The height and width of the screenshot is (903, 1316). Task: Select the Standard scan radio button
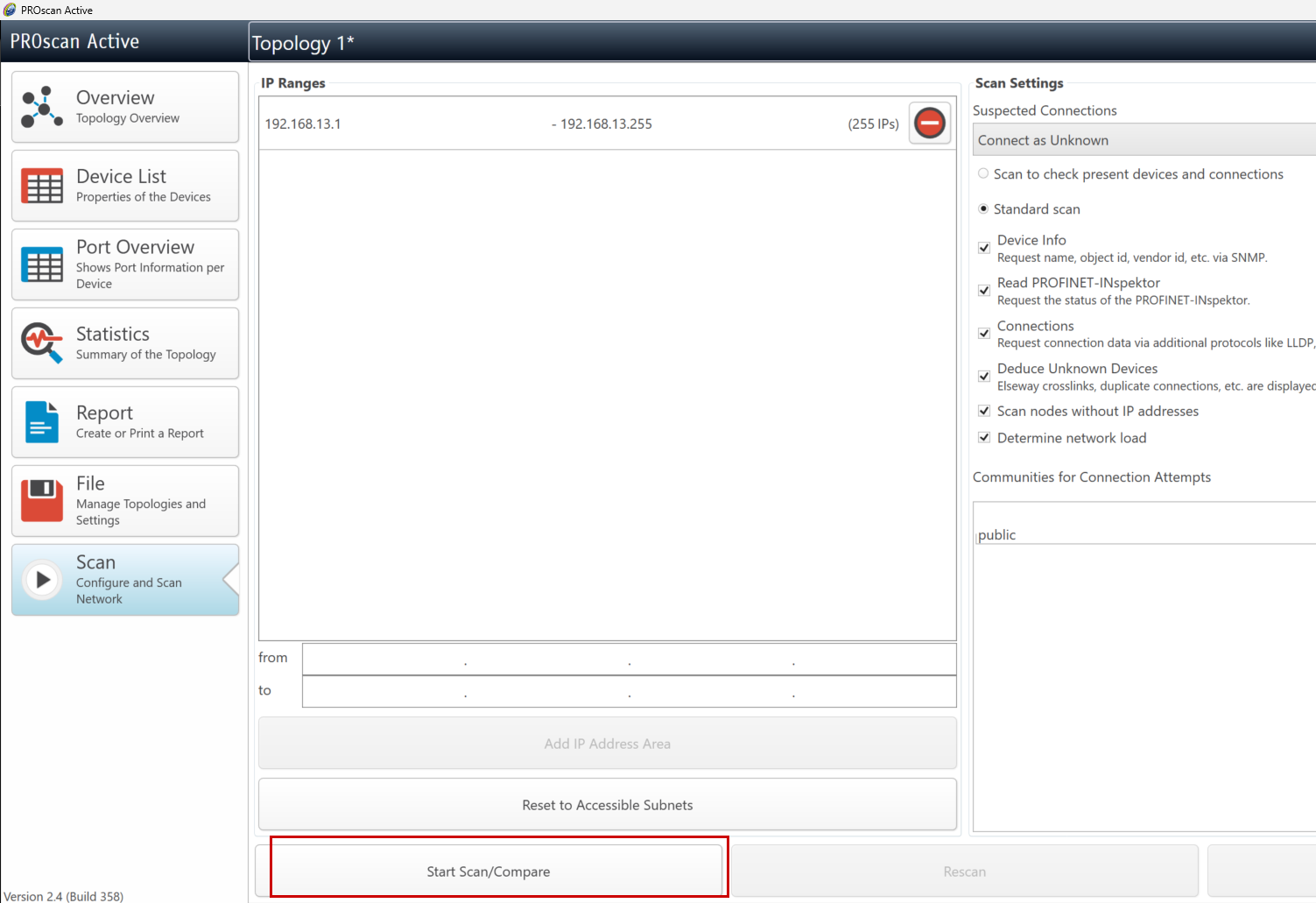click(x=983, y=208)
